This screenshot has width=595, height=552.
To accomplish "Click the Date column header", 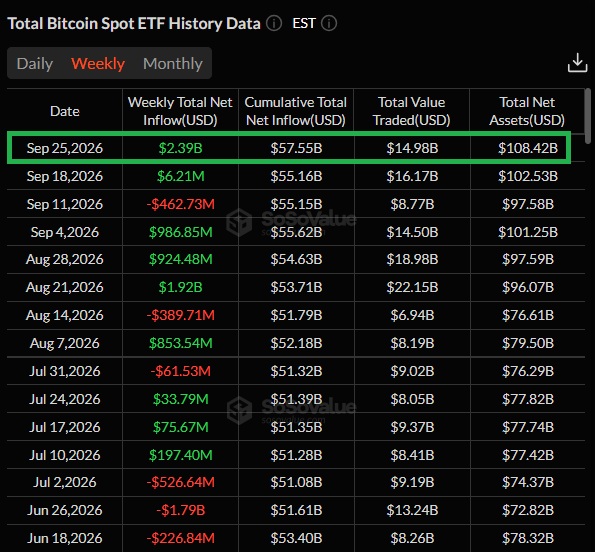I will (x=65, y=111).
